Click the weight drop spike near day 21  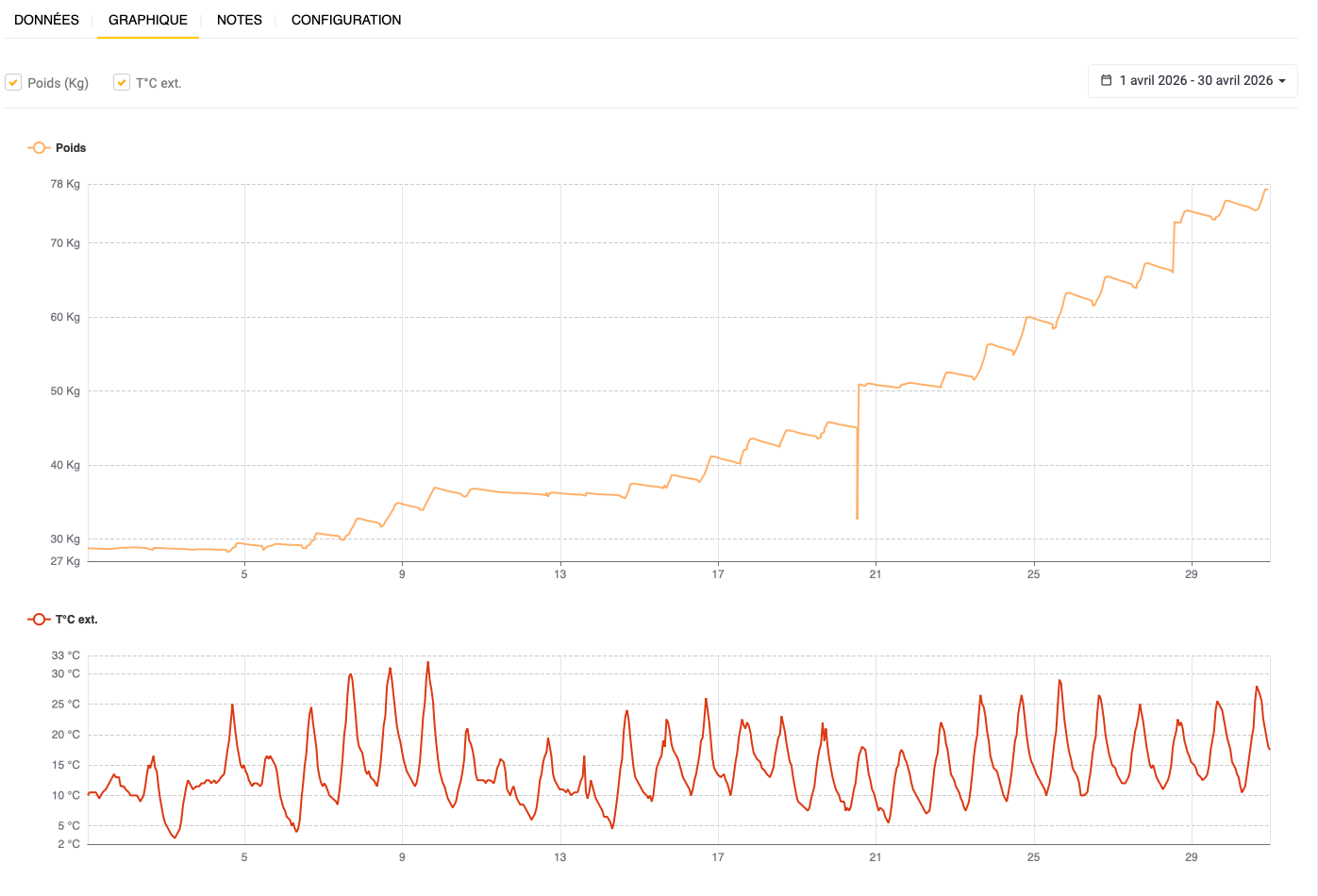click(857, 518)
